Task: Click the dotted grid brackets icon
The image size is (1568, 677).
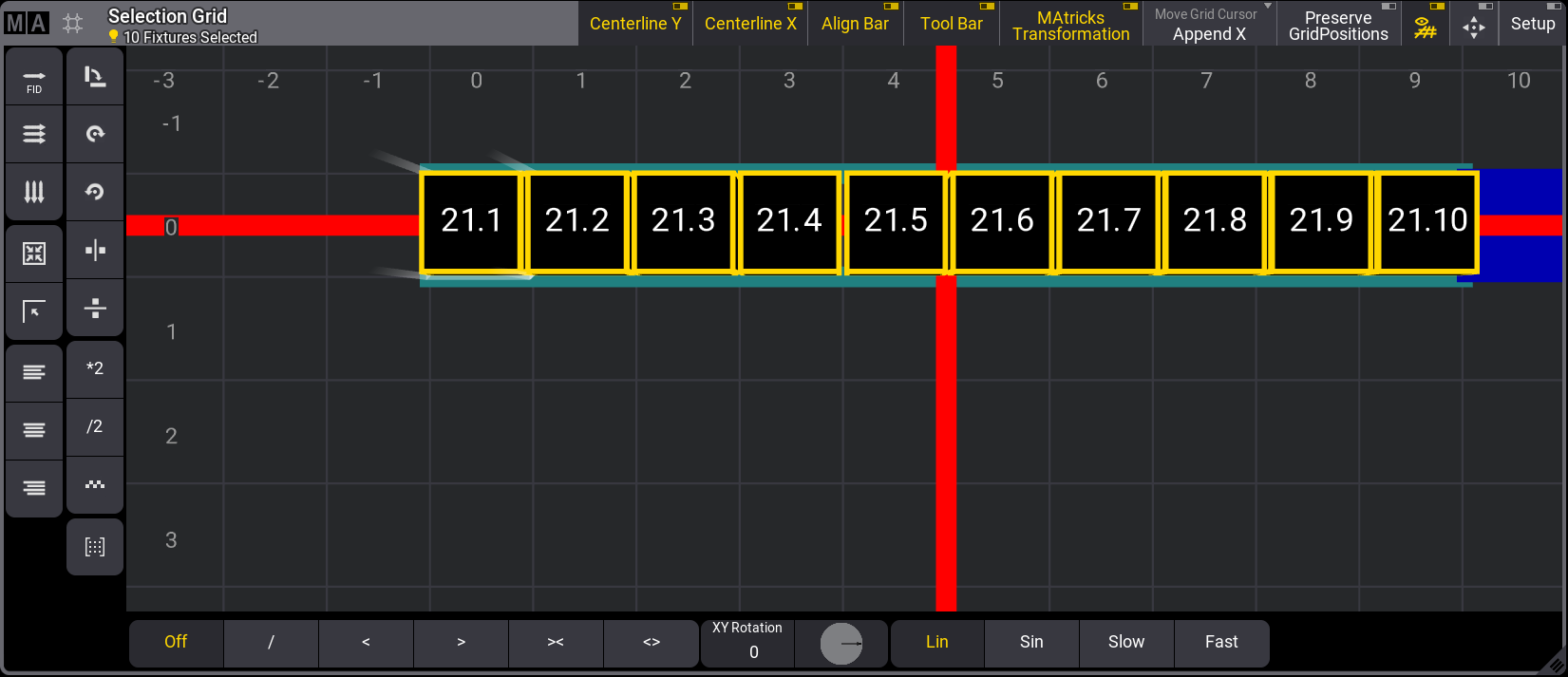Action: point(95,547)
